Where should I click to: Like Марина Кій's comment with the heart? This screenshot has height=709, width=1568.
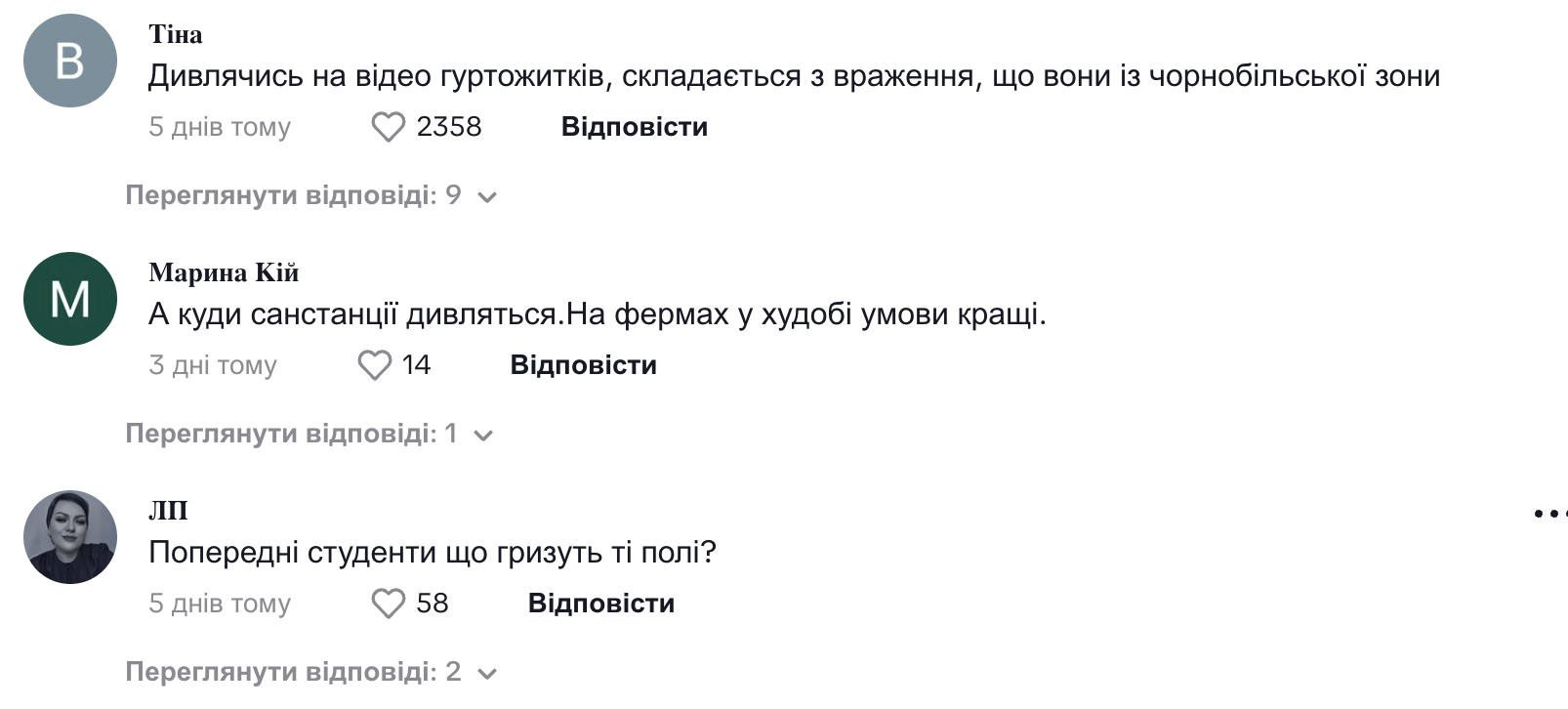coord(374,365)
